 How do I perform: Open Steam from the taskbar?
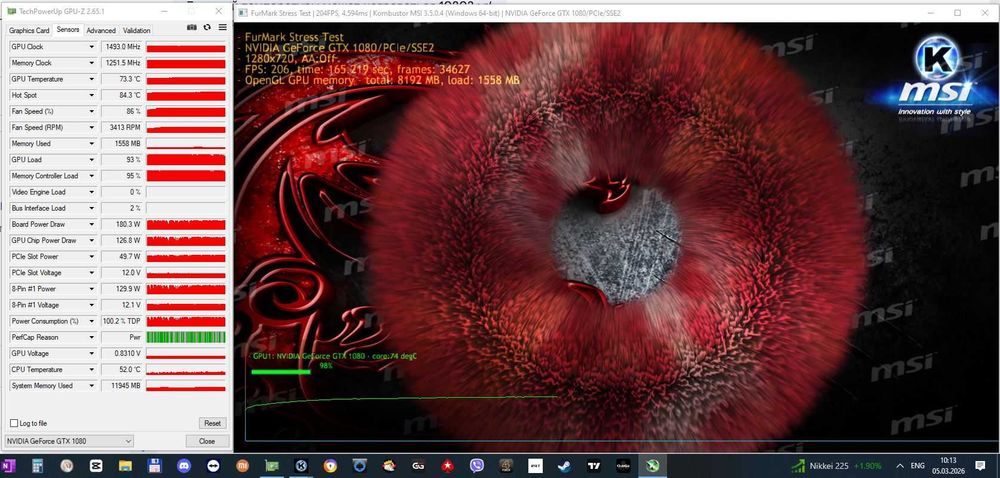[x=564, y=466]
